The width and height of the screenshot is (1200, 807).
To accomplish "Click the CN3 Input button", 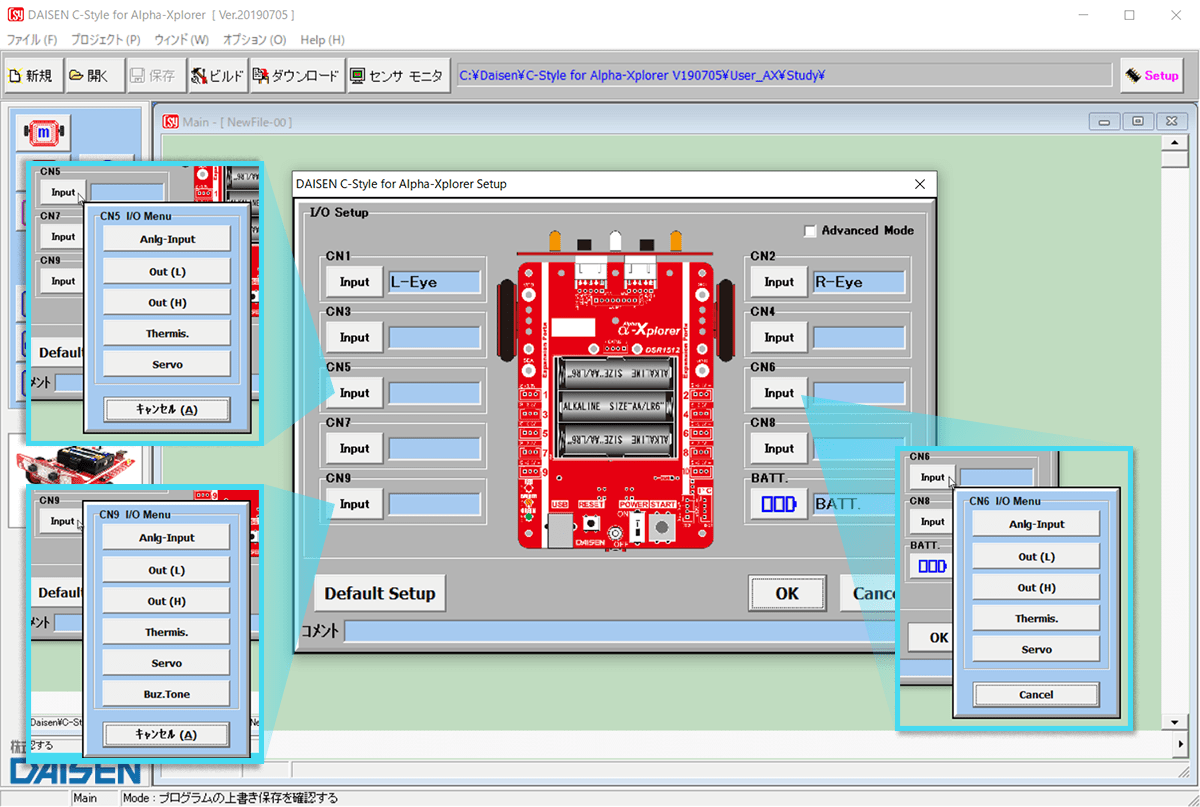I will pyautogui.click(x=354, y=338).
